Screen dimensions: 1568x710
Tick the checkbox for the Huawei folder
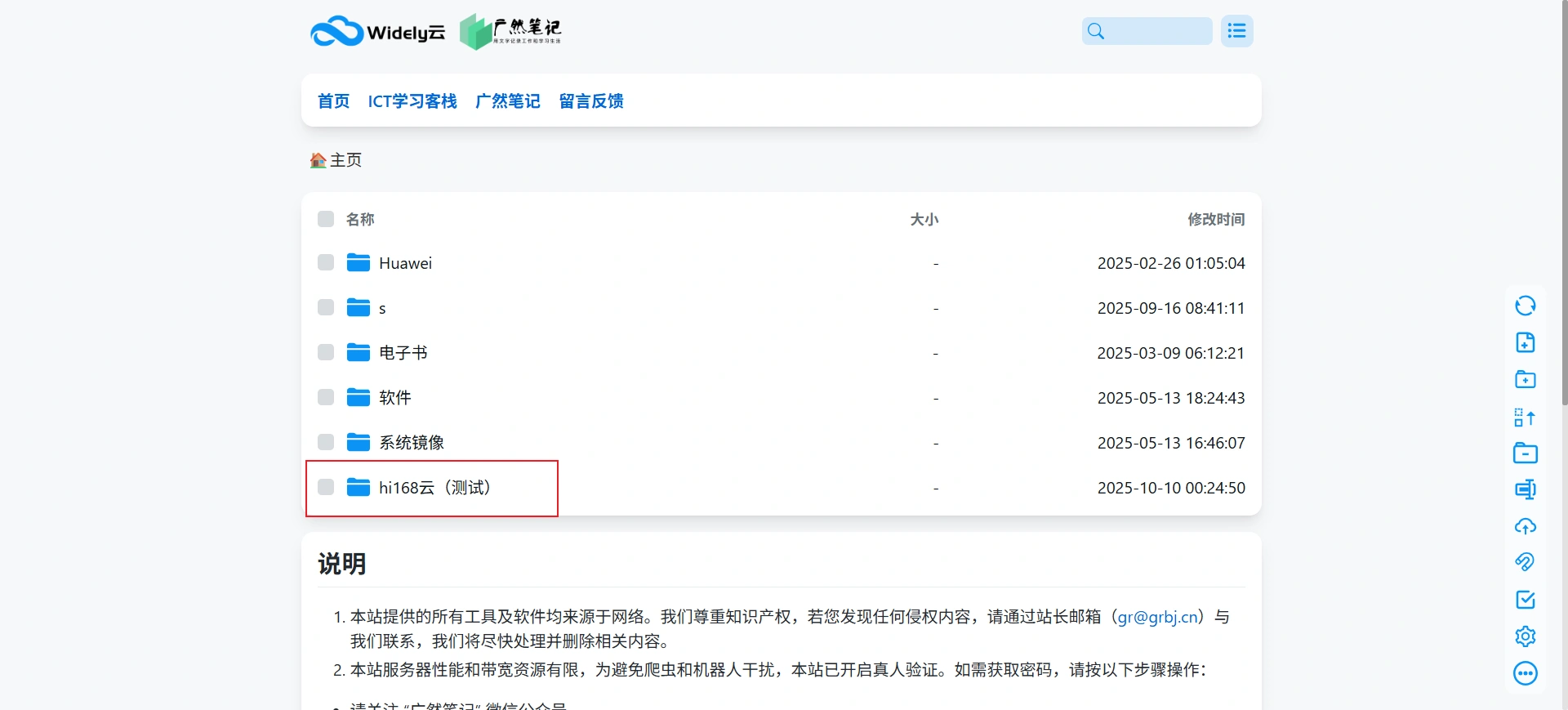(326, 263)
